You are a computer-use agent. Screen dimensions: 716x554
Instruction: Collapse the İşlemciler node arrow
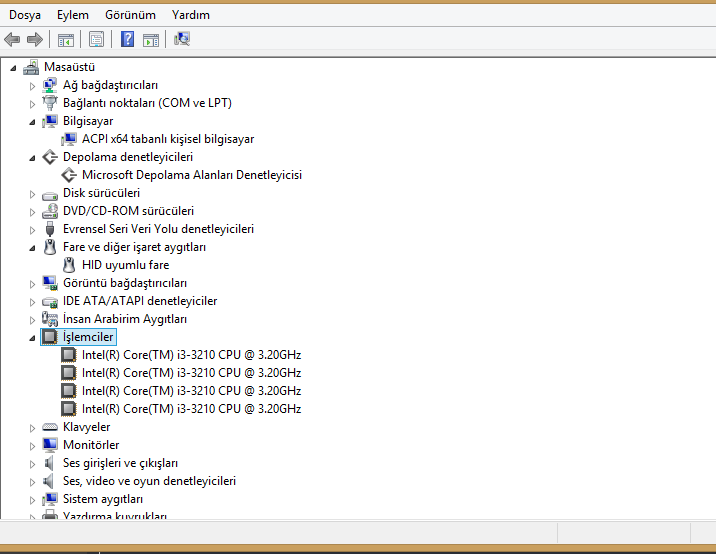click(32, 338)
